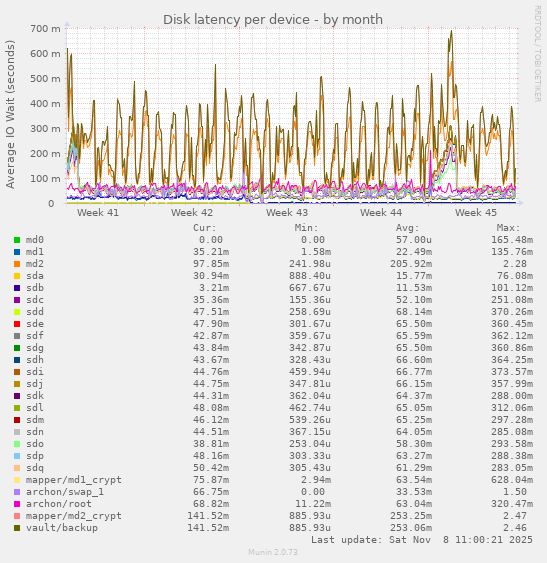Screen dimensions: 547x563
Task: Select the sdn legend label
Action: (x=35, y=432)
